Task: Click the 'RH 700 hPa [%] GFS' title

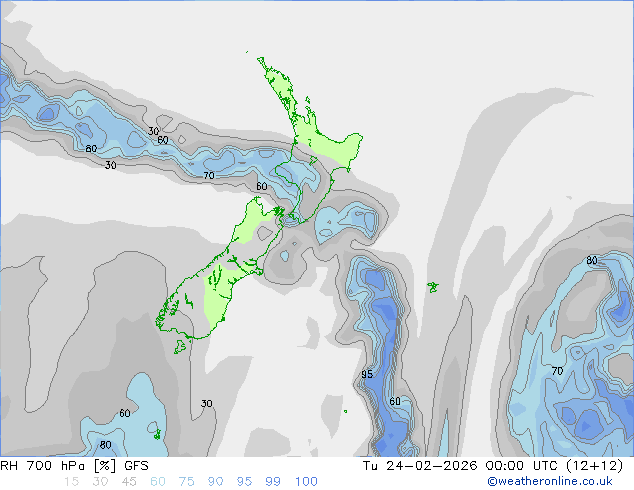Action: tap(74, 466)
